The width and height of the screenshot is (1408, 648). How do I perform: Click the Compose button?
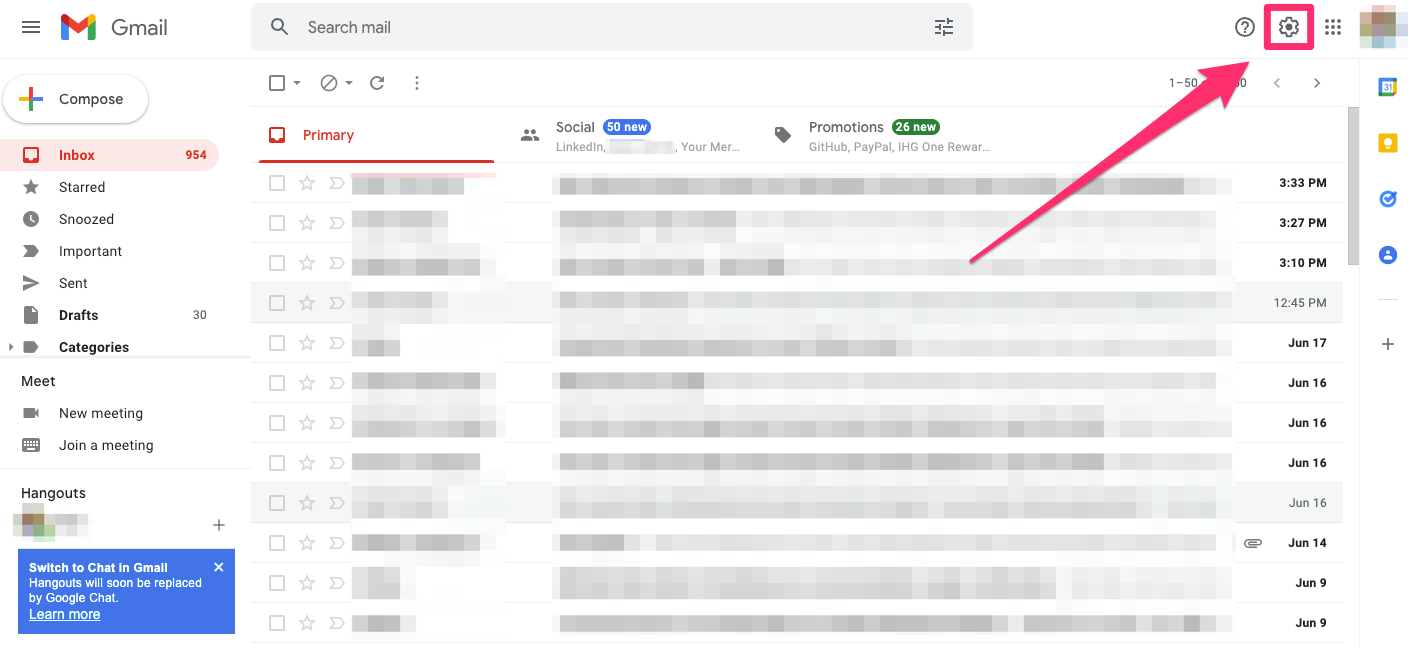pos(75,99)
